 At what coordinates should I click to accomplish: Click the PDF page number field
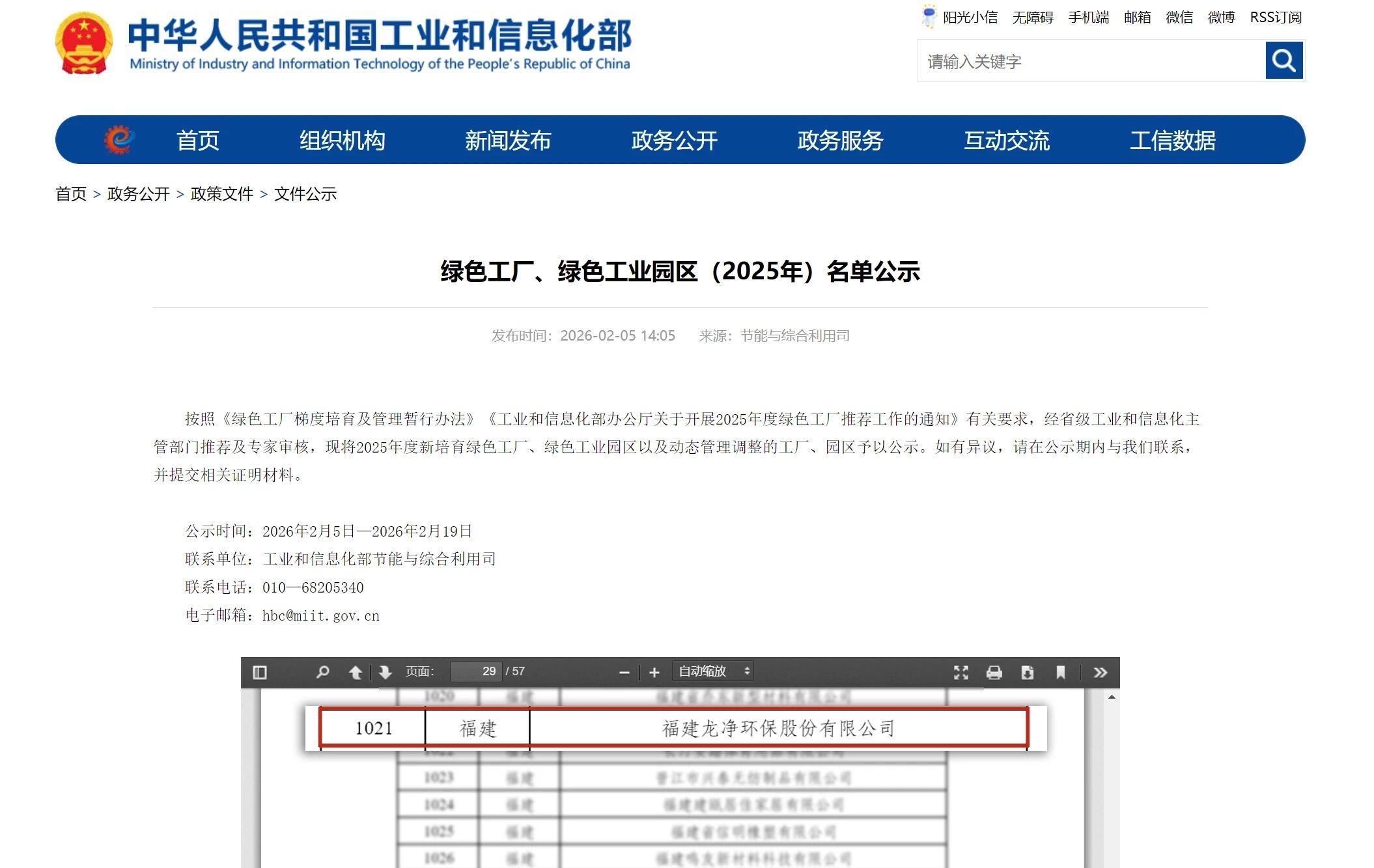pos(477,671)
